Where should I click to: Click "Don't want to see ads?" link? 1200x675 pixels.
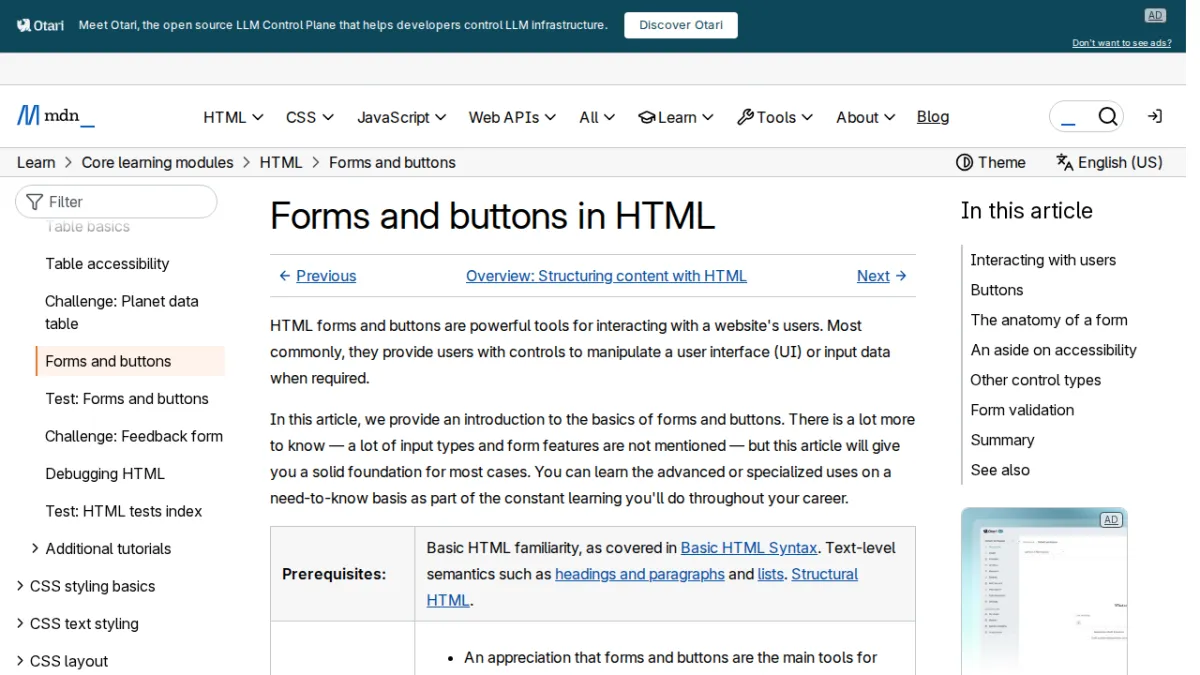coord(1122,43)
